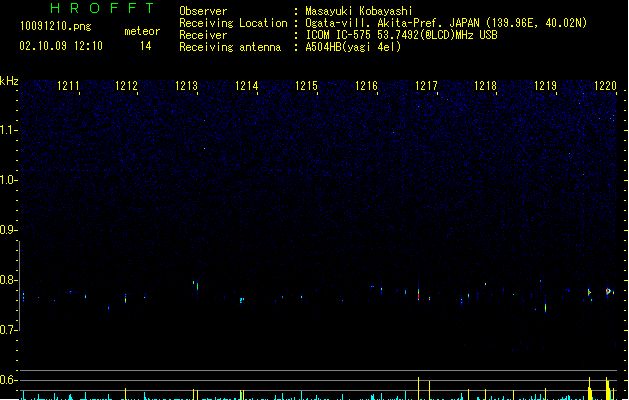Click the 1215 time marker
This screenshot has height=400, width=629.
coord(306,86)
